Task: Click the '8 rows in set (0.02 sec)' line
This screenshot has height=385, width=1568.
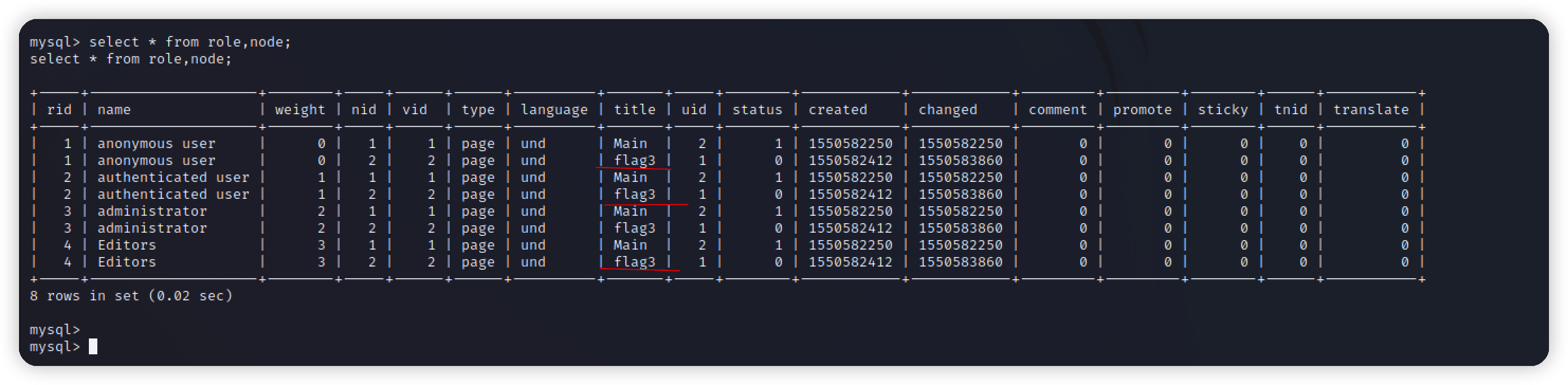Action: point(131,296)
